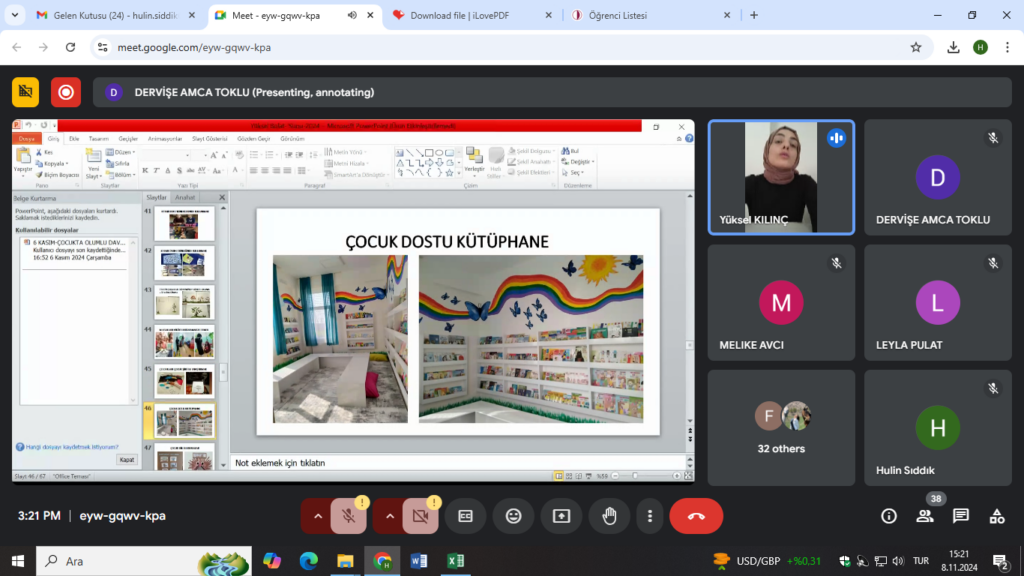Open the meeting details info icon

888,516
